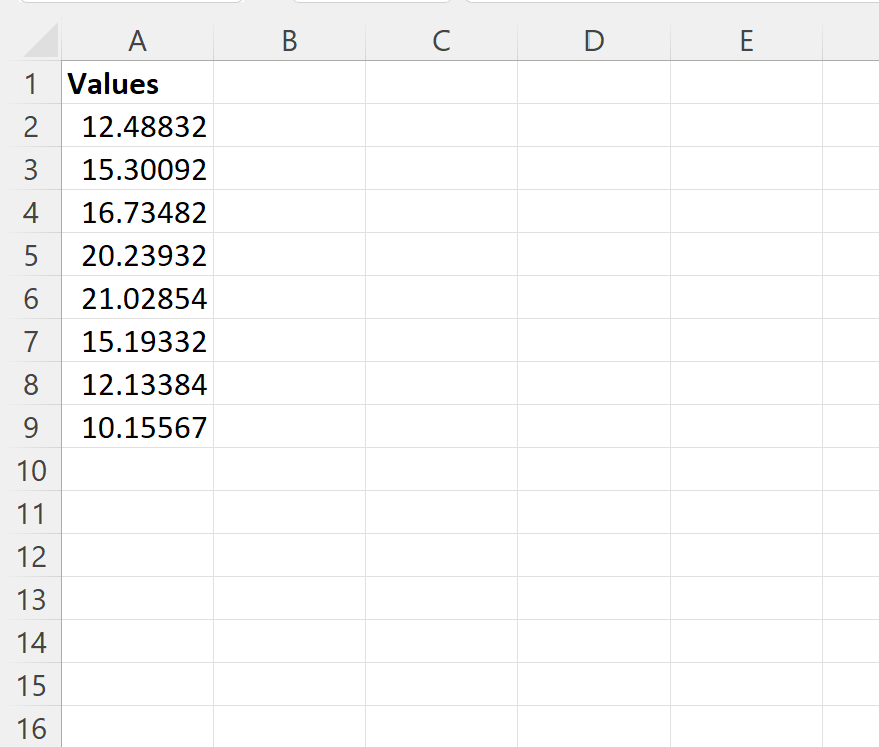Select column B header

click(x=289, y=41)
